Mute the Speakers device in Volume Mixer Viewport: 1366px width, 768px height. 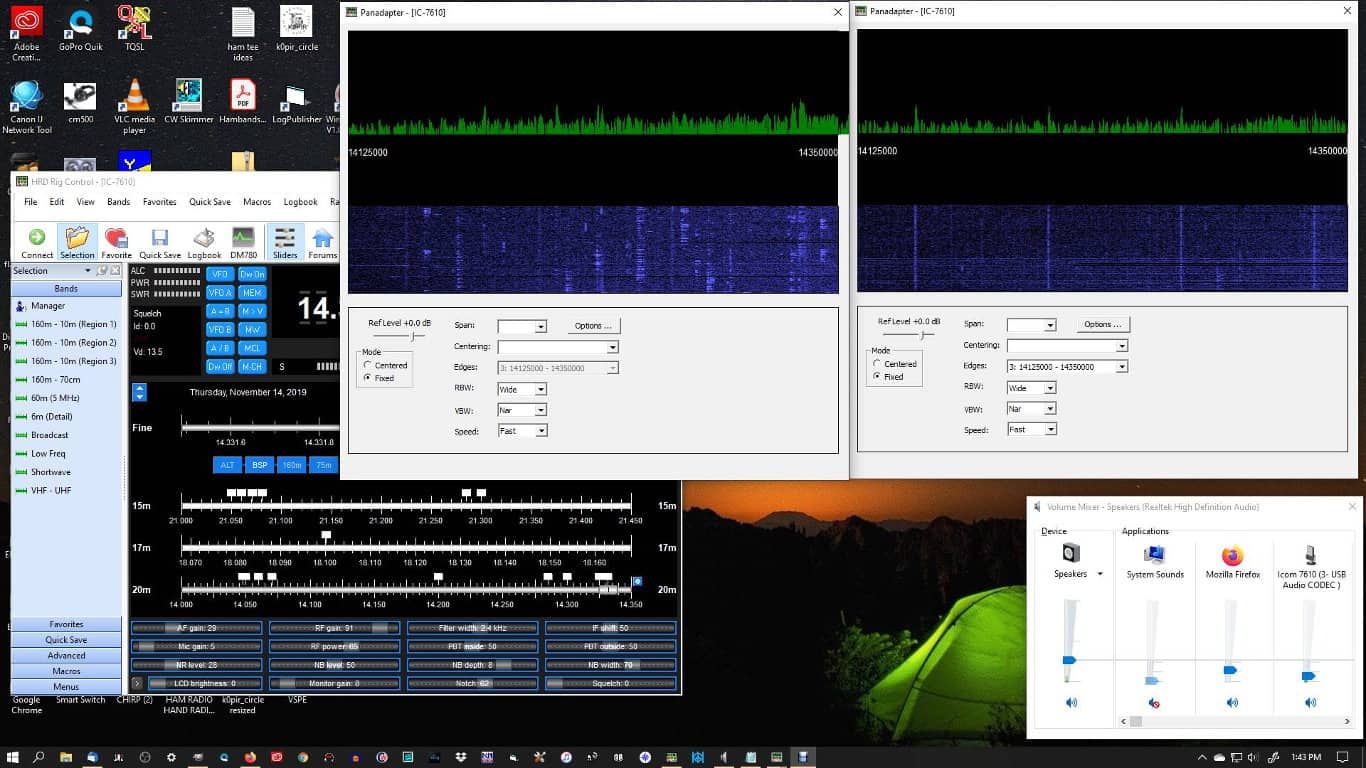pyautogui.click(x=1071, y=703)
